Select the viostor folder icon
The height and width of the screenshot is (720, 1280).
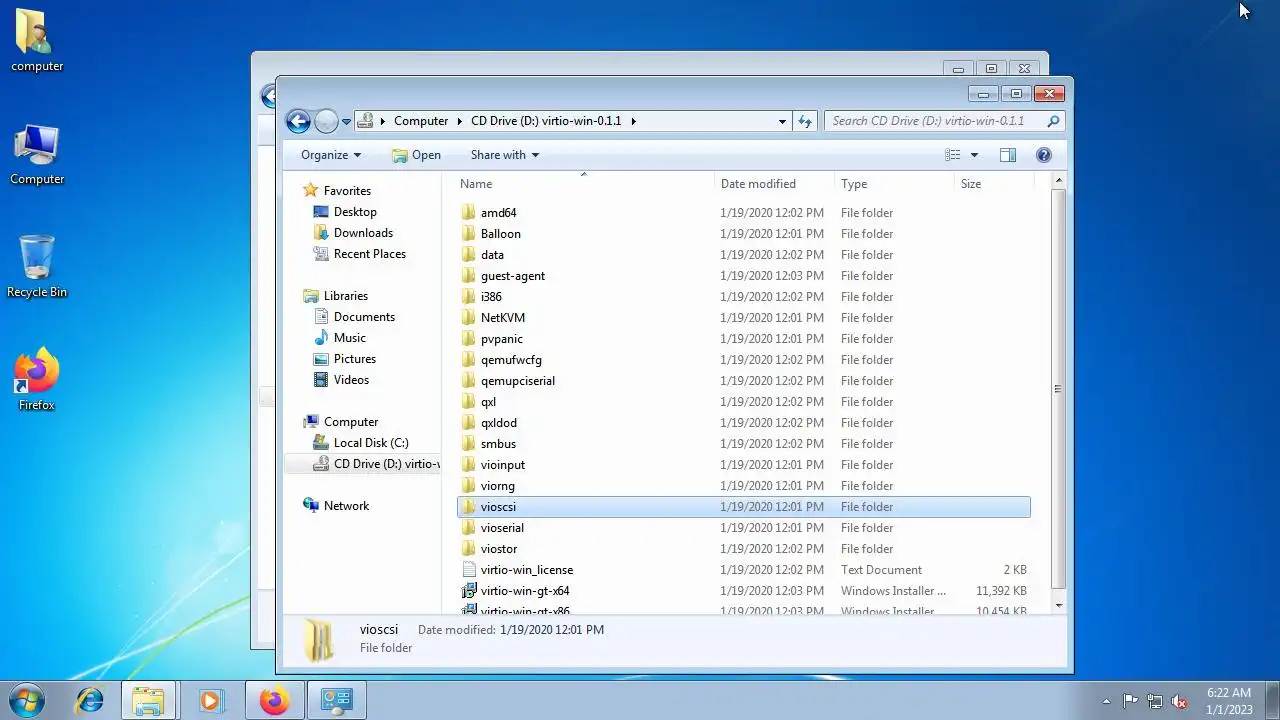[x=469, y=549]
